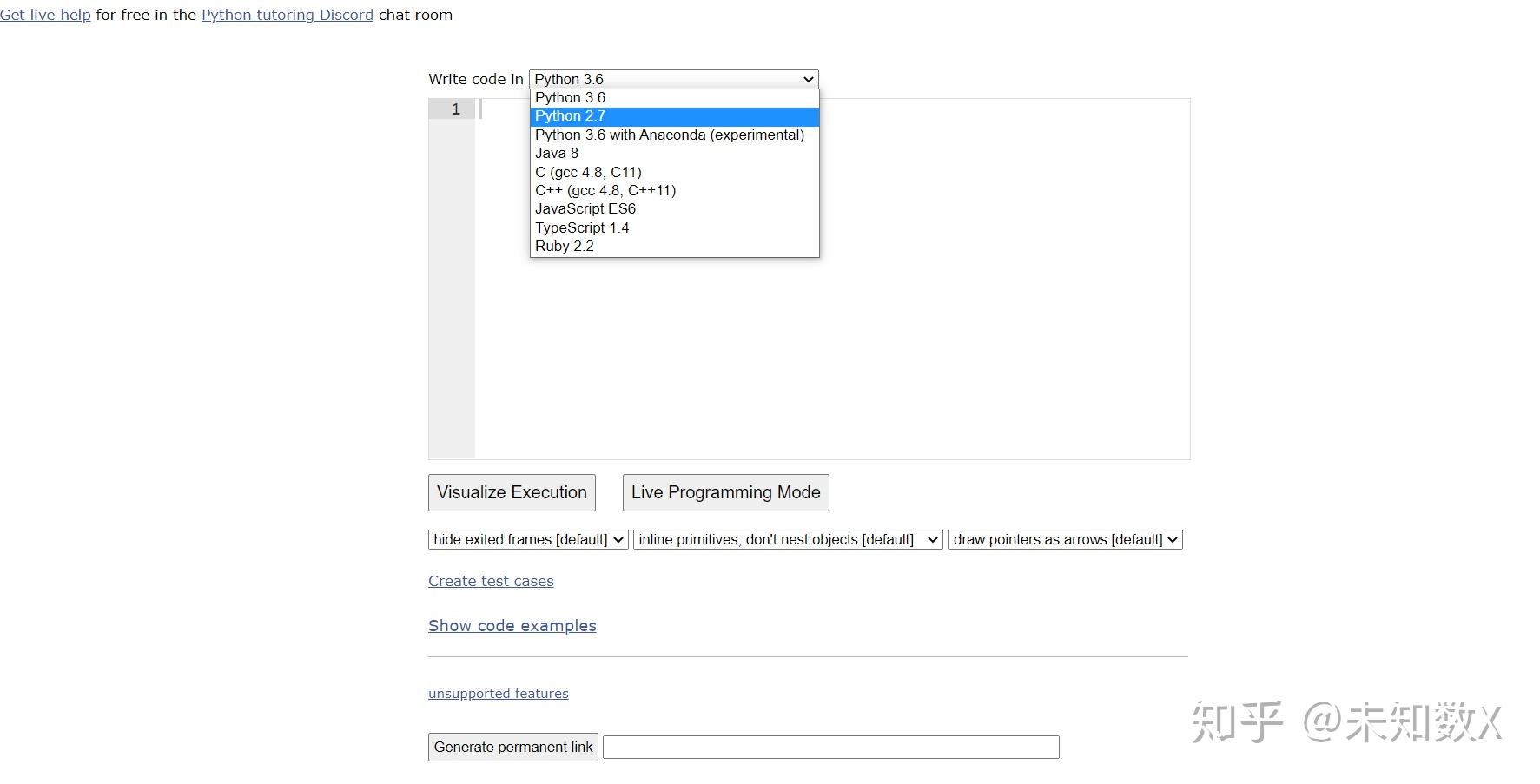Viewport: 1540px width, 784px height.
Task: Choose C (gcc 4.8, C11) option
Action: click(x=588, y=172)
